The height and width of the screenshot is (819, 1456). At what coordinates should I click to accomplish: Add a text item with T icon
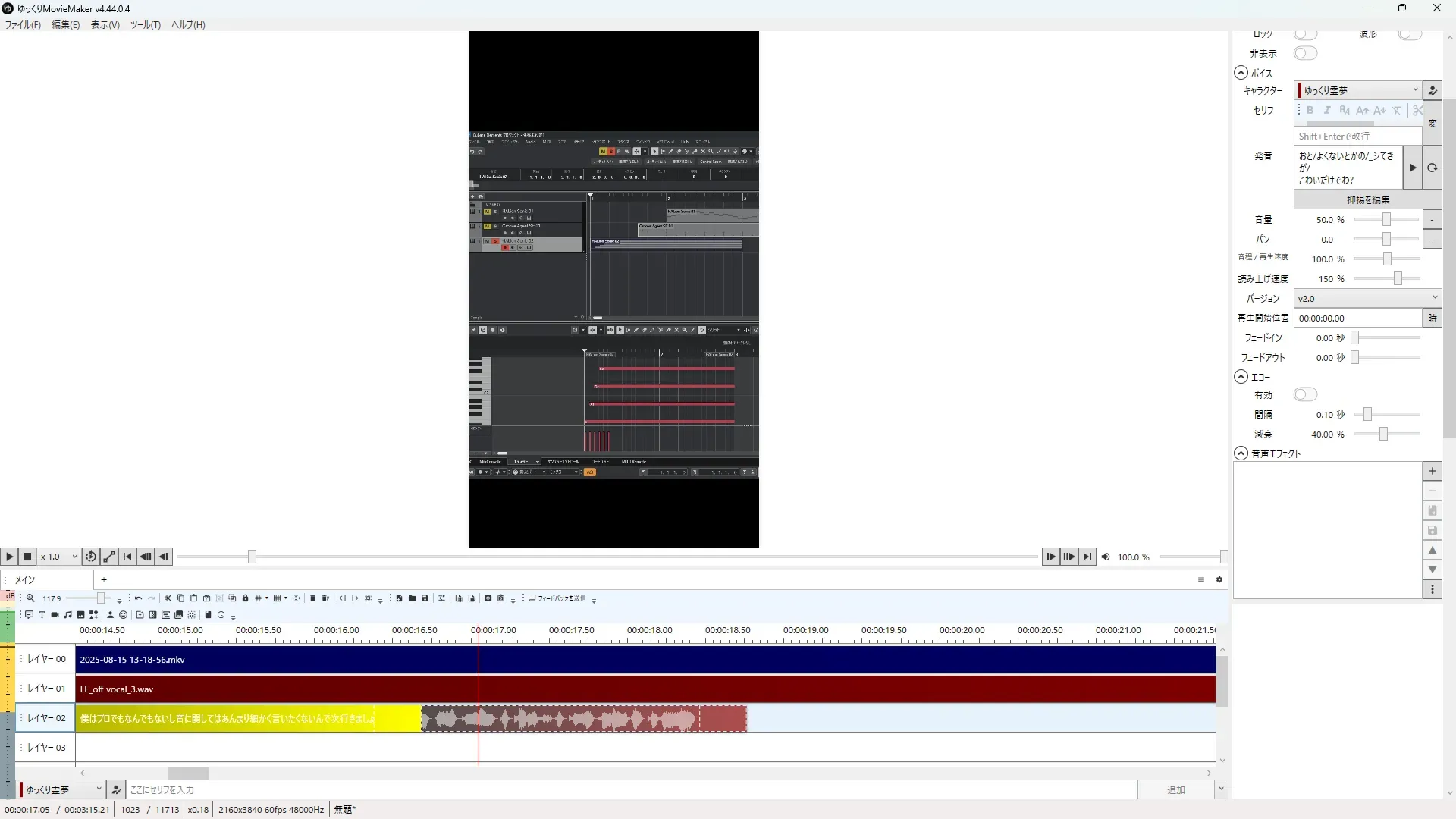(42, 615)
